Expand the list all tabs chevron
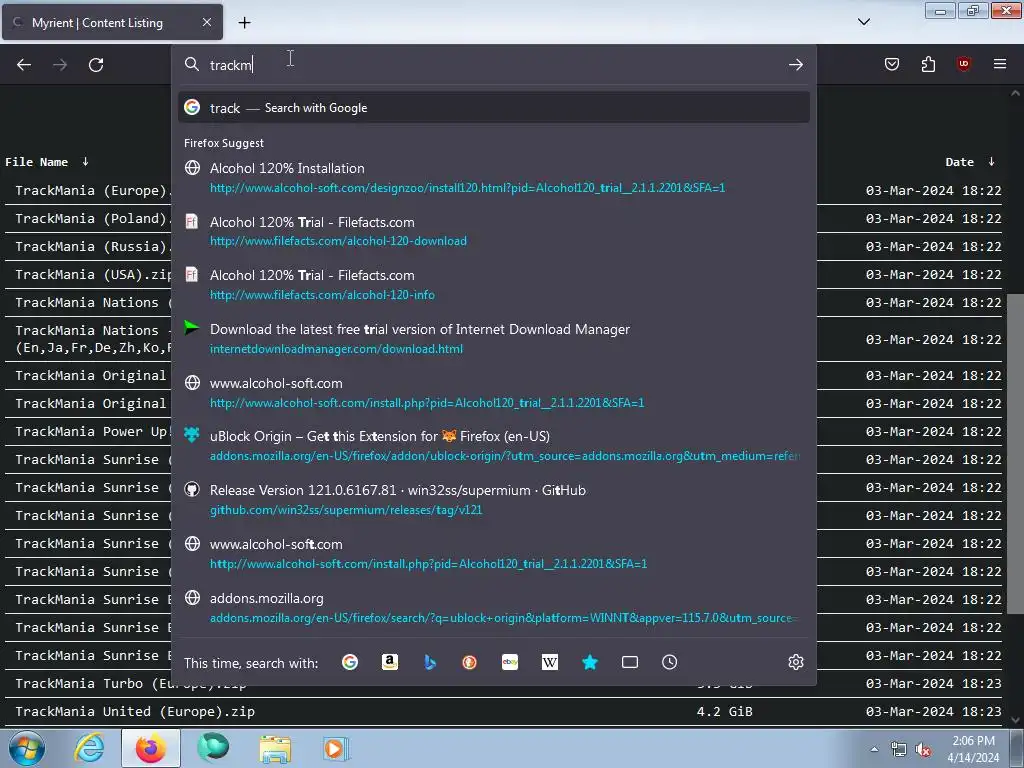Viewport: 1024px width, 768px height. click(x=864, y=22)
